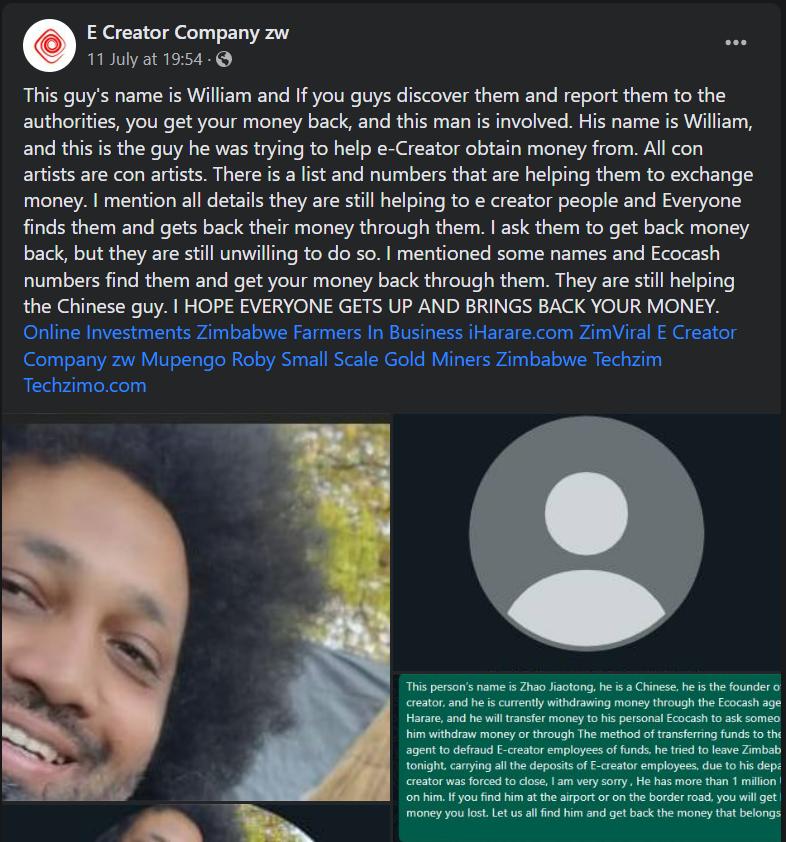
Task: Open the grey default avatar image
Action: tap(587, 542)
